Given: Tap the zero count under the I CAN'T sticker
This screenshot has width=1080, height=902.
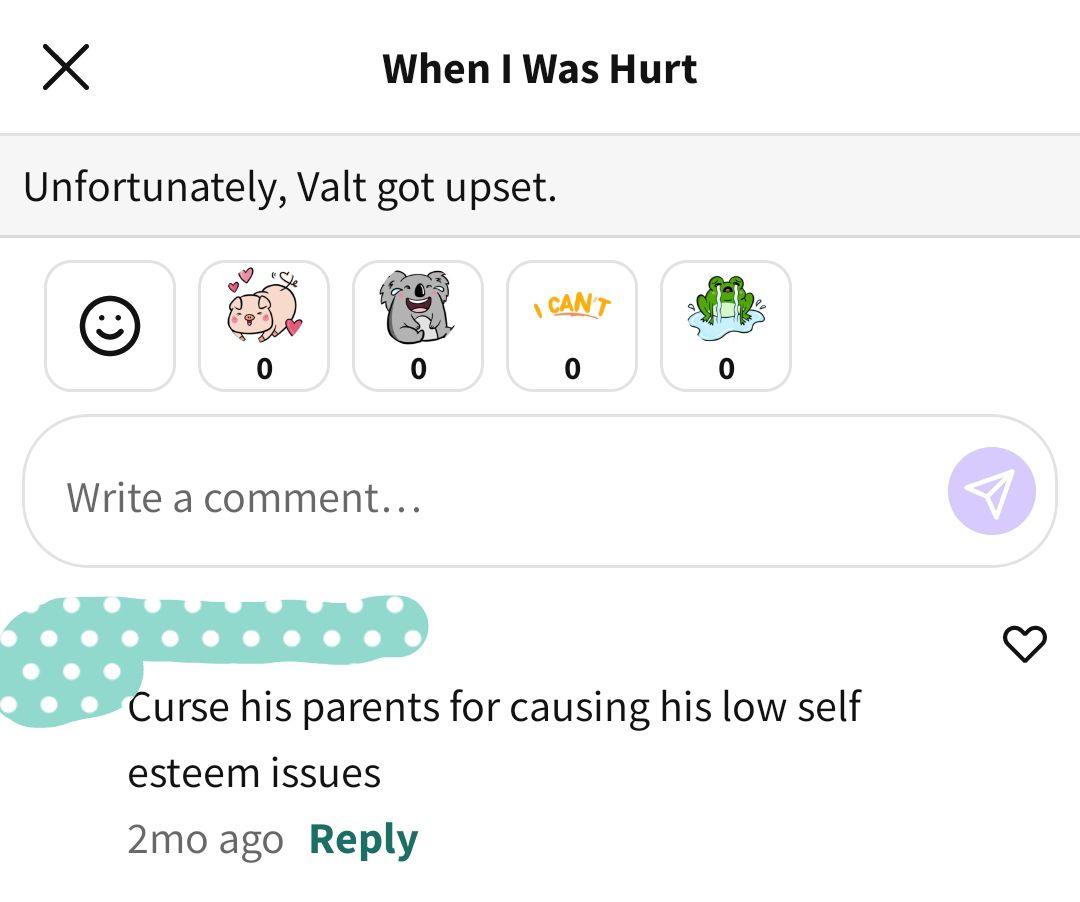Looking at the screenshot, I should tap(572, 369).
